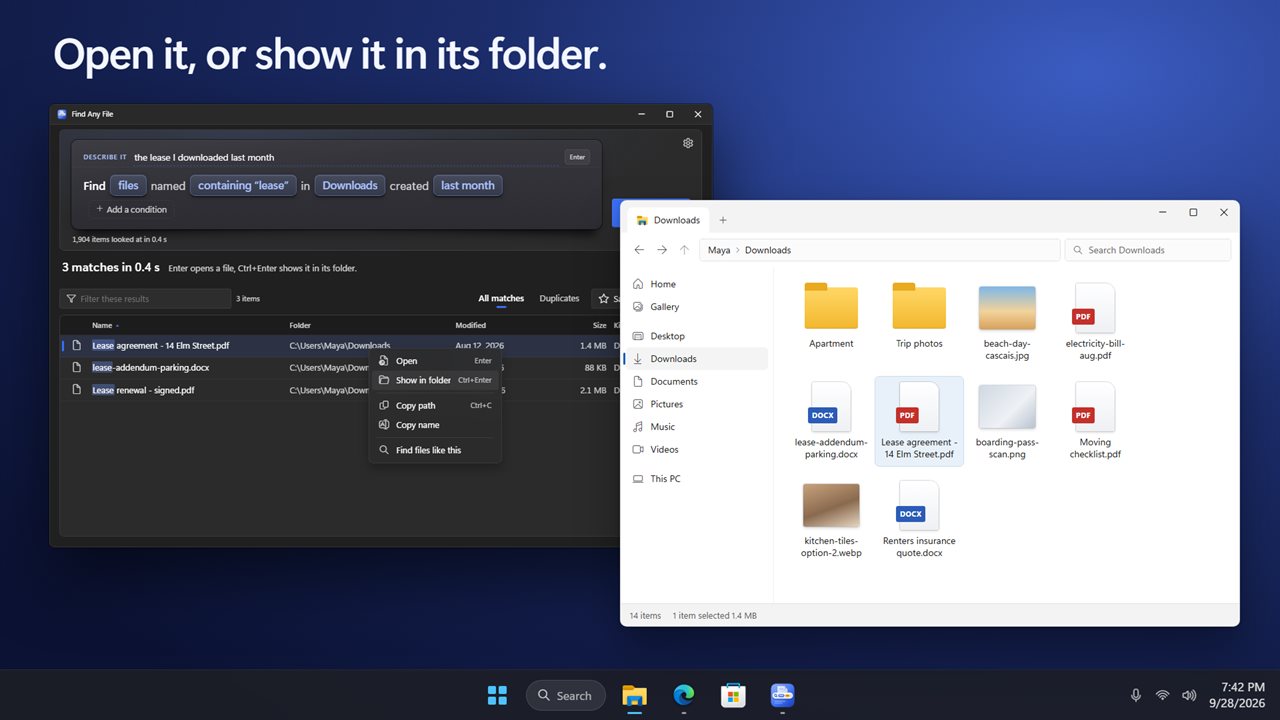Click the Search Downloads box
The height and width of the screenshot is (720, 1280).
click(1147, 250)
